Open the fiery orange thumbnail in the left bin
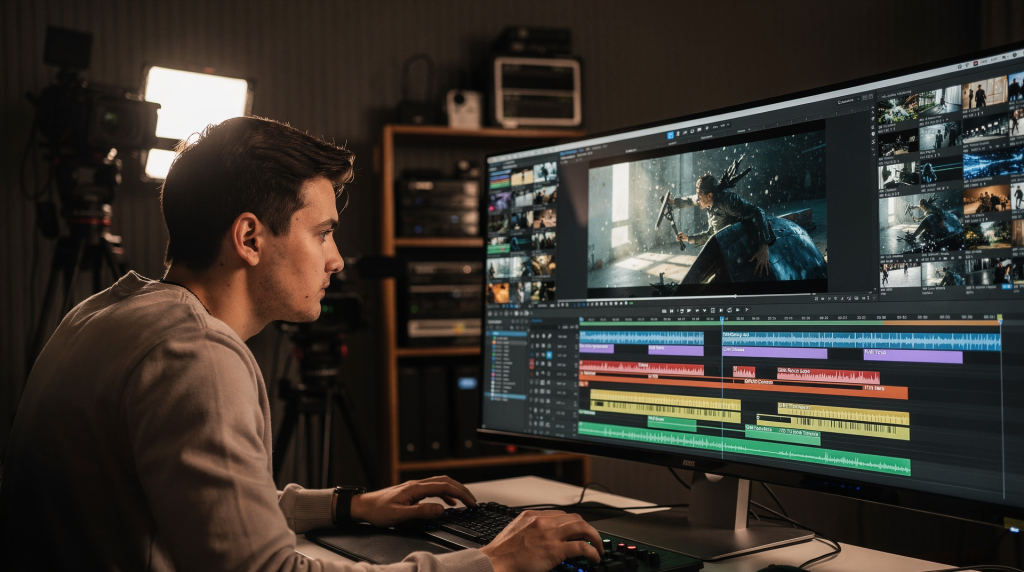 [x=498, y=293]
